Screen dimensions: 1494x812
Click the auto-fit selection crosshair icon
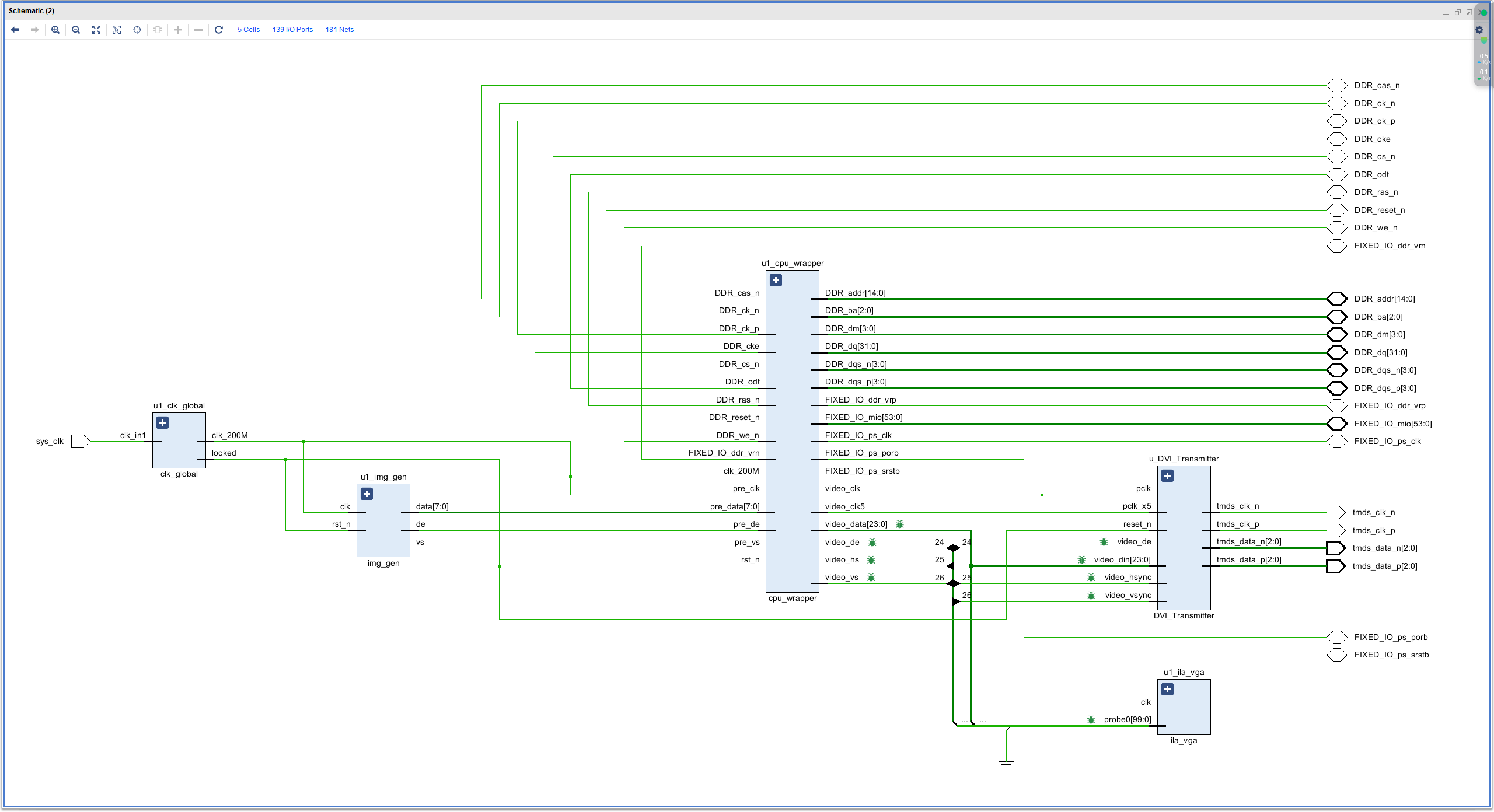137,30
